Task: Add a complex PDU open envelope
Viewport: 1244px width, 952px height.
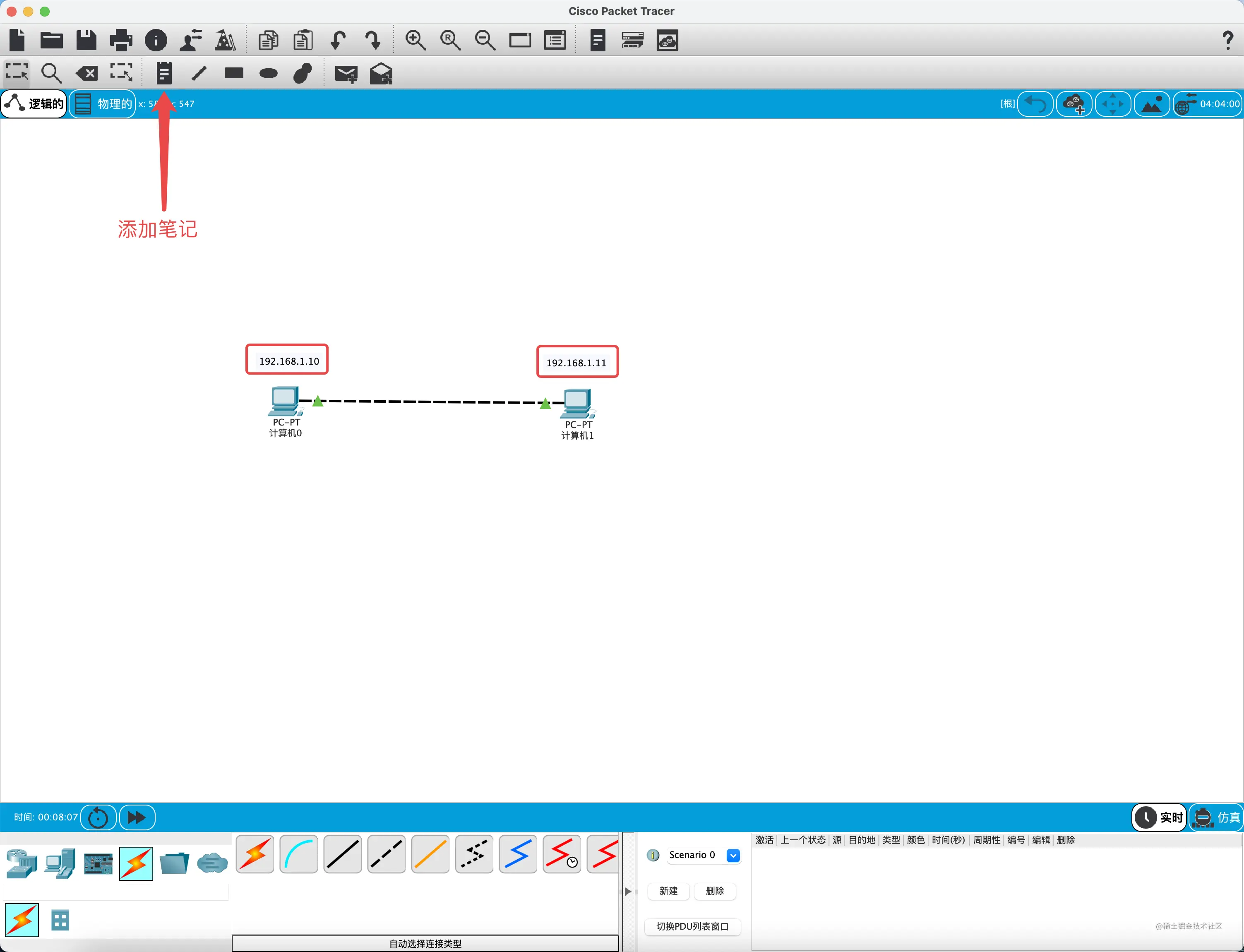Action: [381, 73]
